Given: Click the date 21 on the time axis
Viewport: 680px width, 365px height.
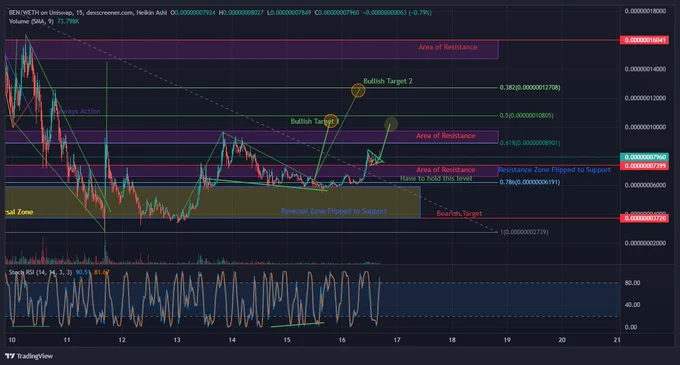Looking at the screenshot, I should pos(617,340).
